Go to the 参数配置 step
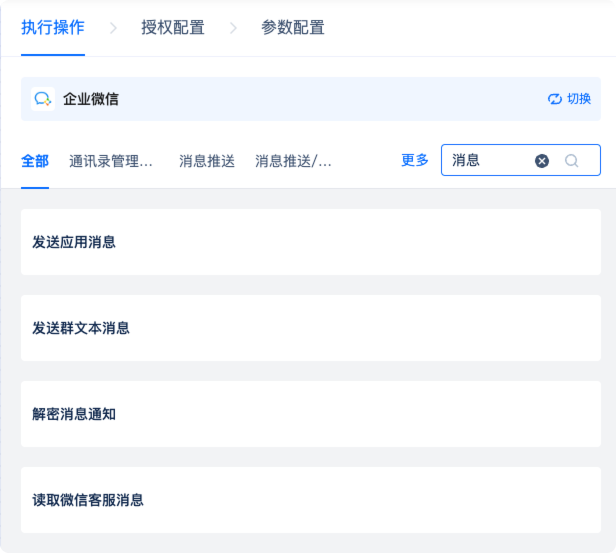This screenshot has height=553, width=616. (293, 28)
